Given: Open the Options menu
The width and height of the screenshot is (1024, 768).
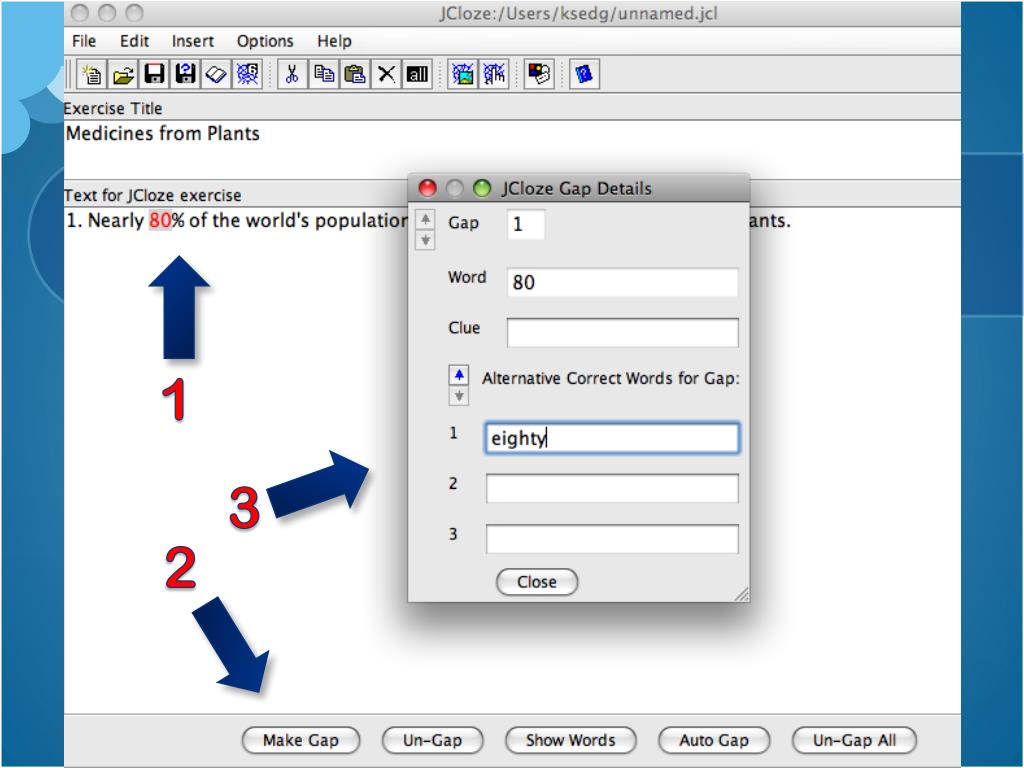Looking at the screenshot, I should point(265,41).
